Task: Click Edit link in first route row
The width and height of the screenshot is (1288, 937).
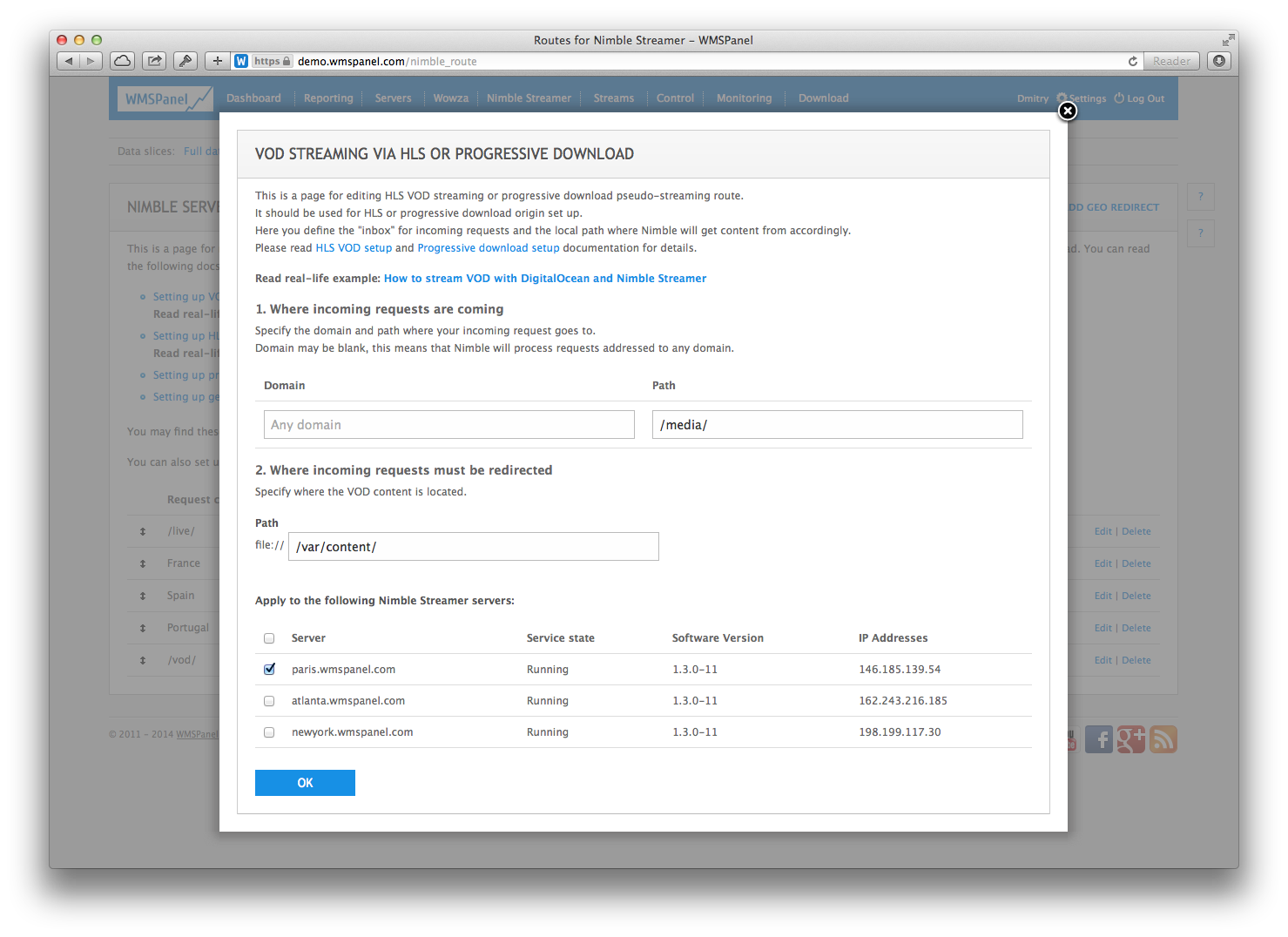Action: tap(1103, 531)
